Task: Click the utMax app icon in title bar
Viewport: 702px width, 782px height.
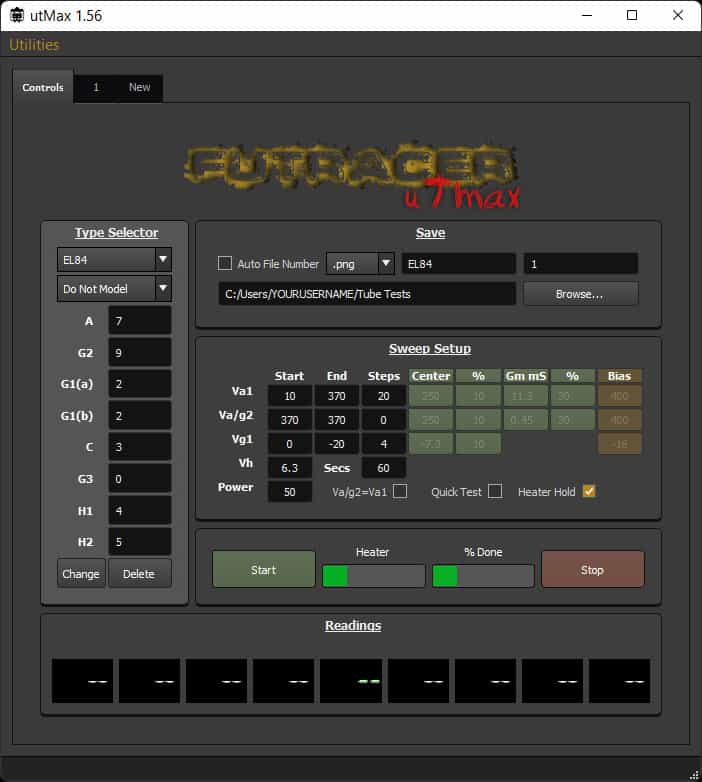Action: pyautogui.click(x=16, y=15)
